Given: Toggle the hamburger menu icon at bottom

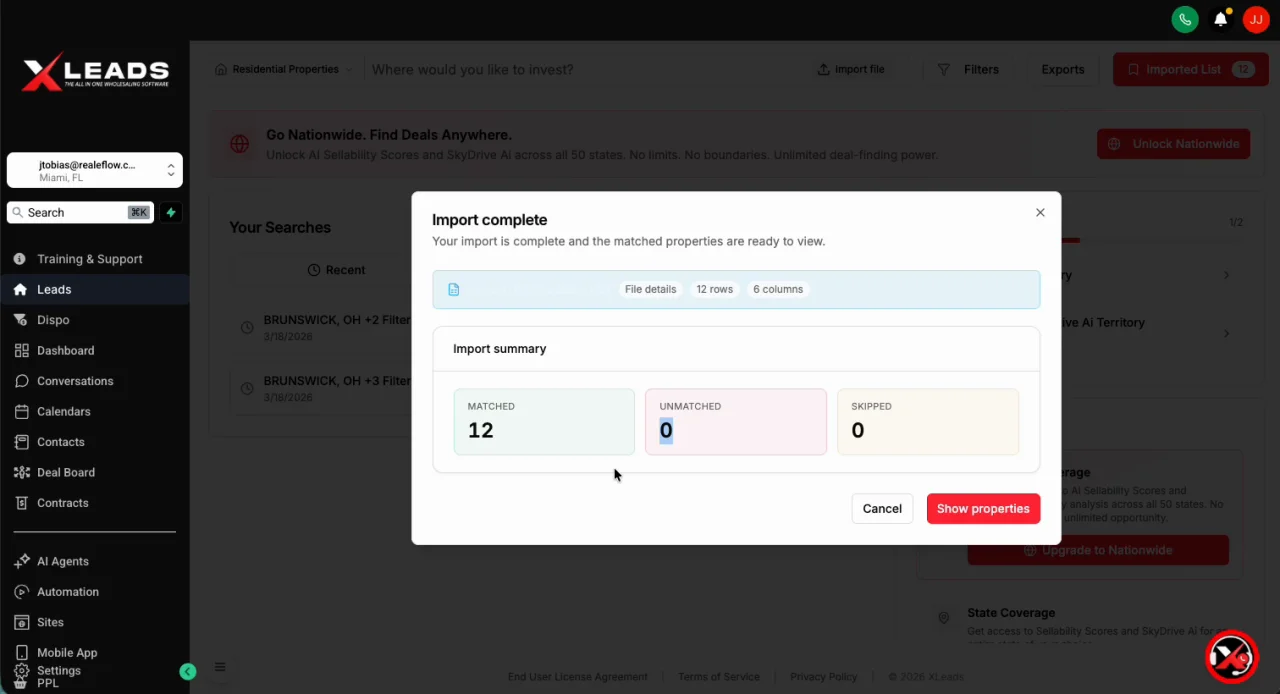Looking at the screenshot, I should pyautogui.click(x=220, y=667).
